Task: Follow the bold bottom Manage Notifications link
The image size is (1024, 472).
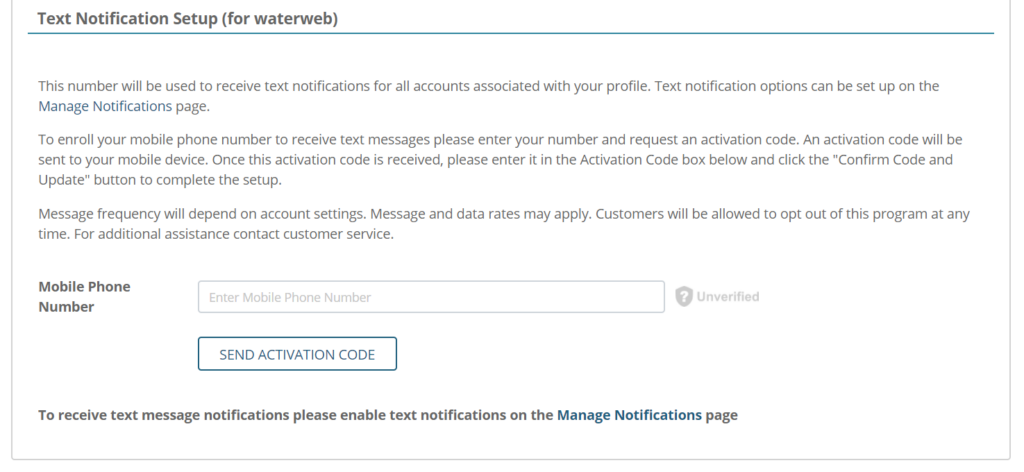Action: coord(629,414)
